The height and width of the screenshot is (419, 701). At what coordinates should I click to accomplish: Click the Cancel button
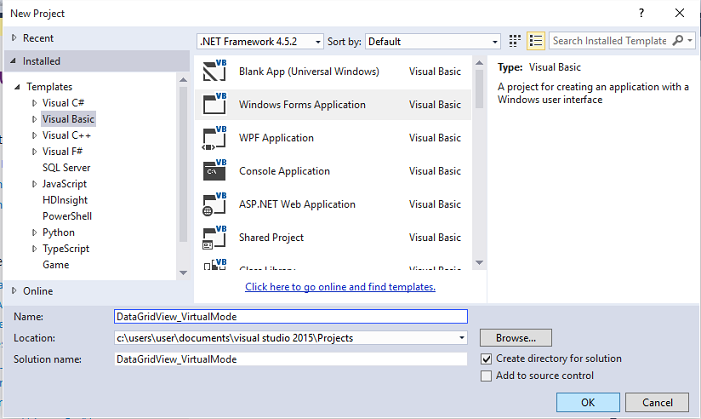click(x=657, y=402)
